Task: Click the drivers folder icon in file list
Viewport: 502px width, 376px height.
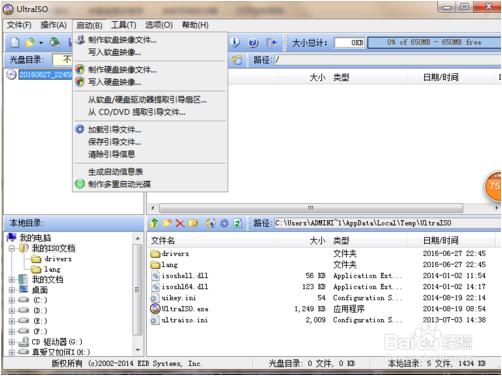Action: point(155,254)
